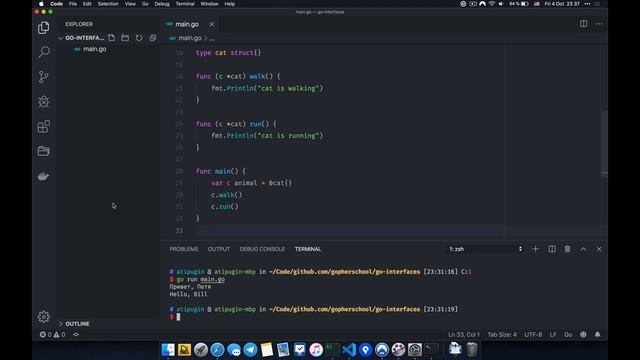Viewport: 640px width, 360px height.
Task: Create a new file in explorer header
Action: tap(111, 38)
